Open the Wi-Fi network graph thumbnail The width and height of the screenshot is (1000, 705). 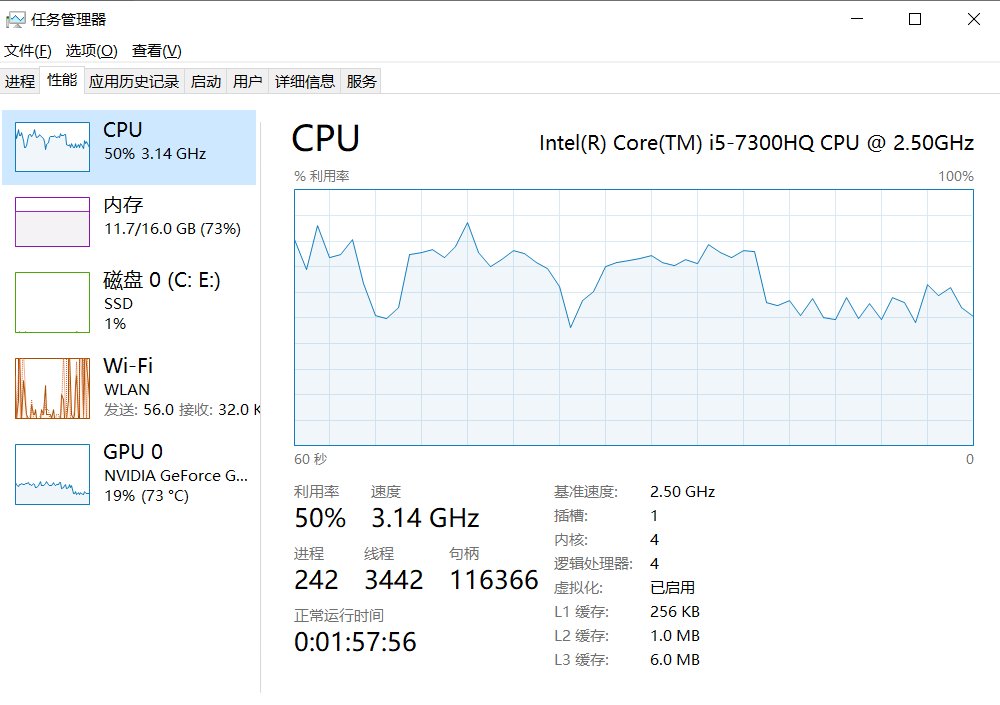point(52,388)
